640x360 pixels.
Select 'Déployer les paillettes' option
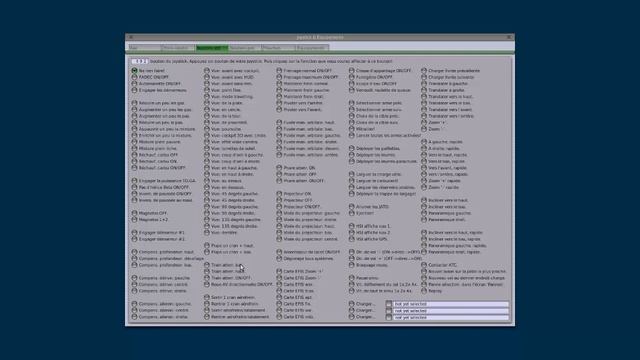(351, 149)
